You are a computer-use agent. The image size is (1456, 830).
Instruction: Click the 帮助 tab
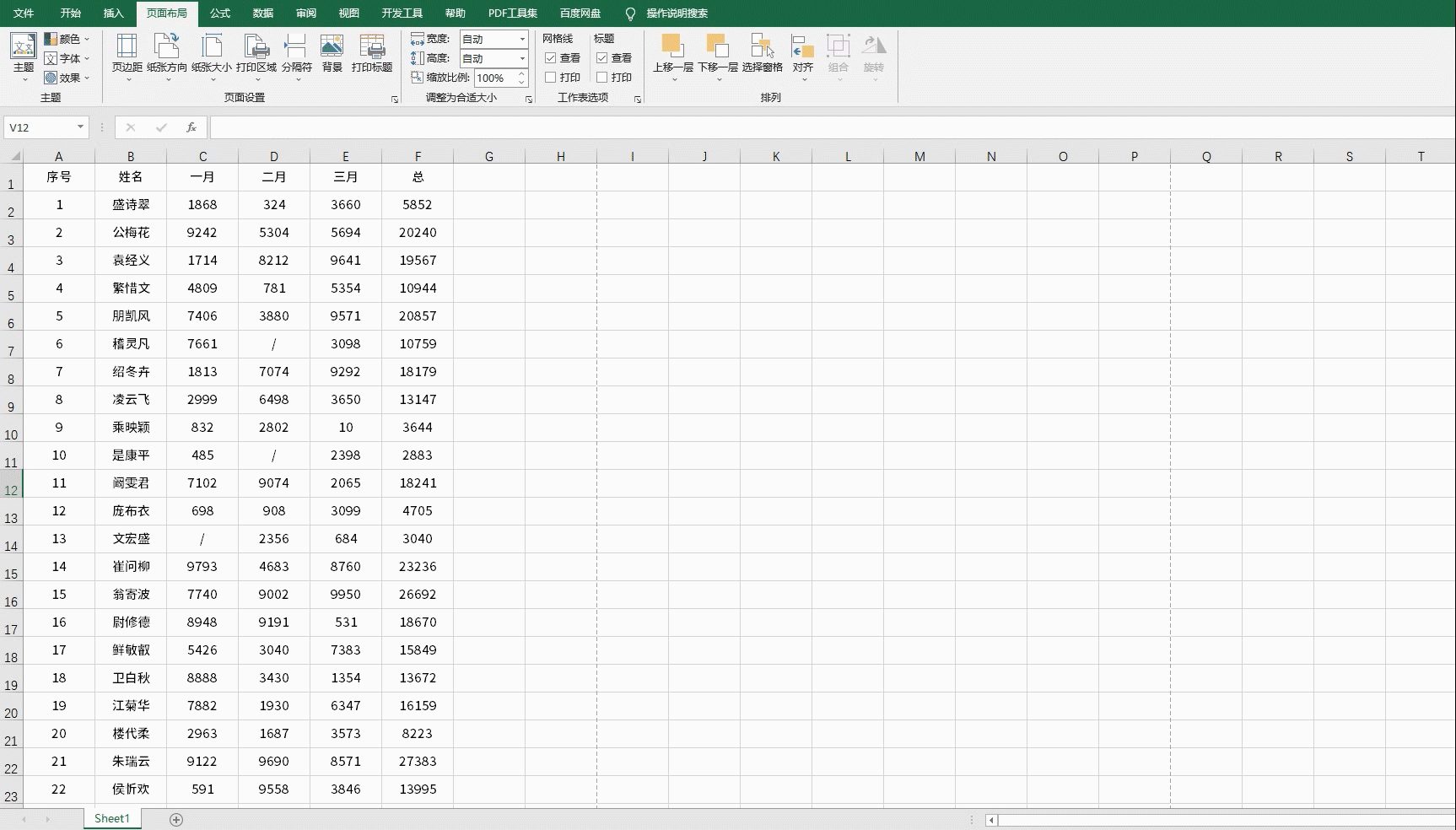tap(456, 13)
